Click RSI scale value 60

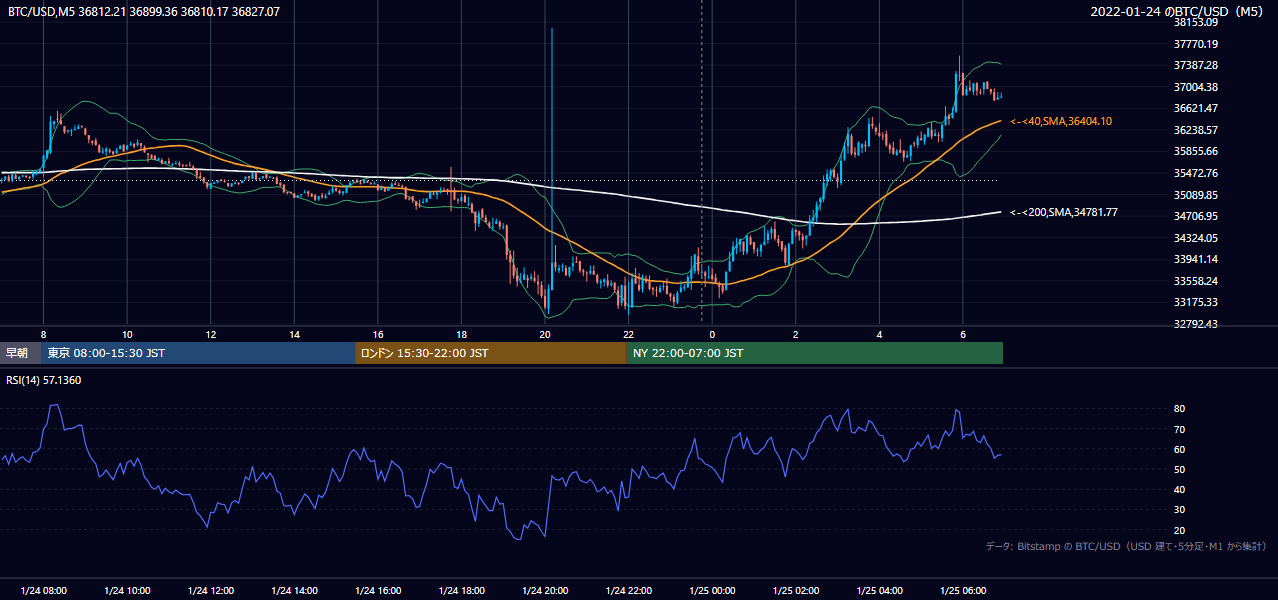coord(1180,449)
